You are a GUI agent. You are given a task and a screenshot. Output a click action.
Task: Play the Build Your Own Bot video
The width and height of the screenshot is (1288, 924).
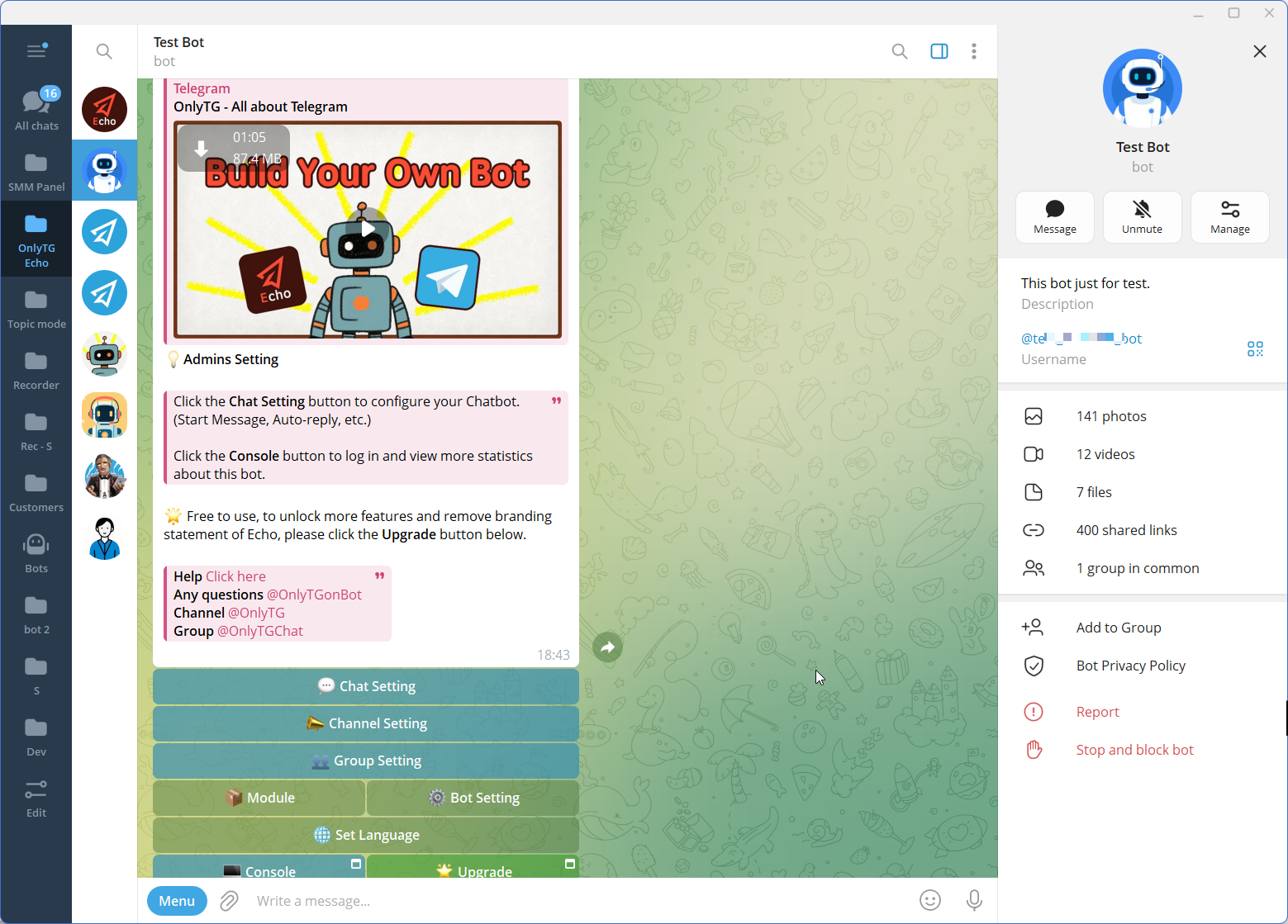point(368,230)
